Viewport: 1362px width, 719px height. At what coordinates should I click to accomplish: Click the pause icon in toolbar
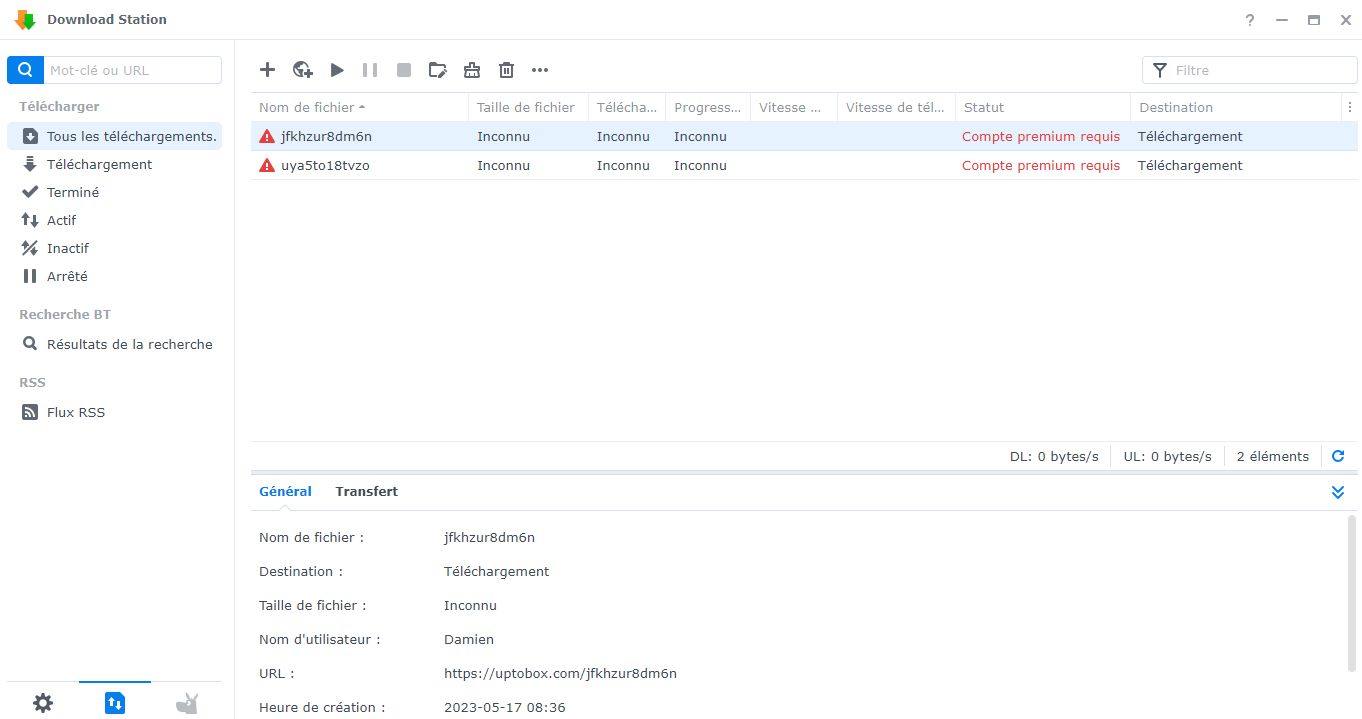click(x=370, y=70)
